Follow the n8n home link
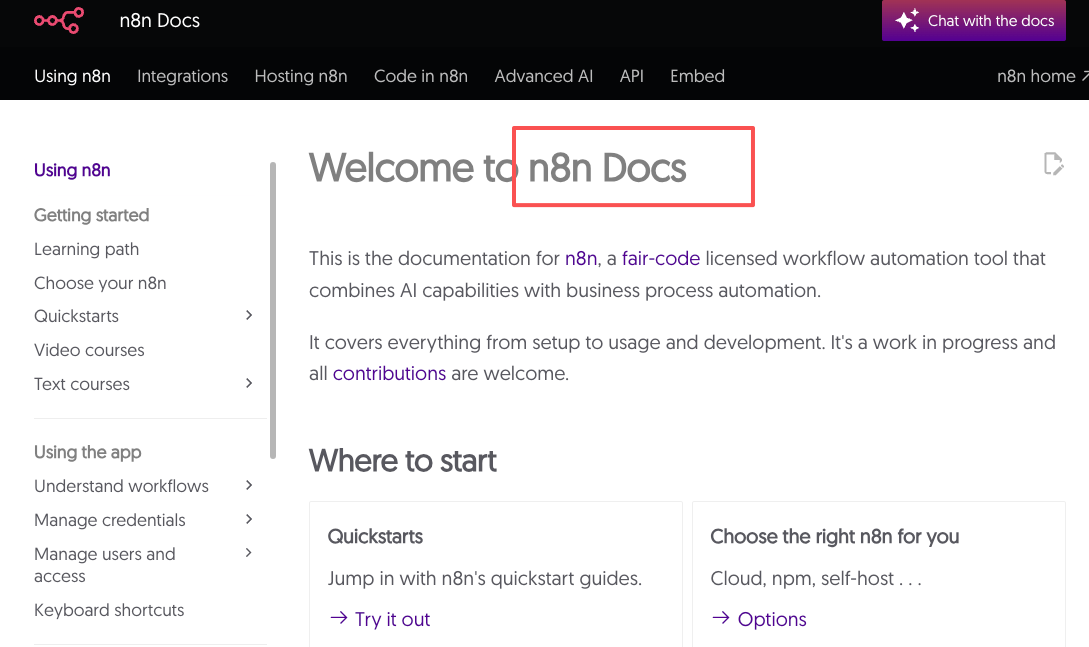The image size is (1089, 647). click(1042, 76)
